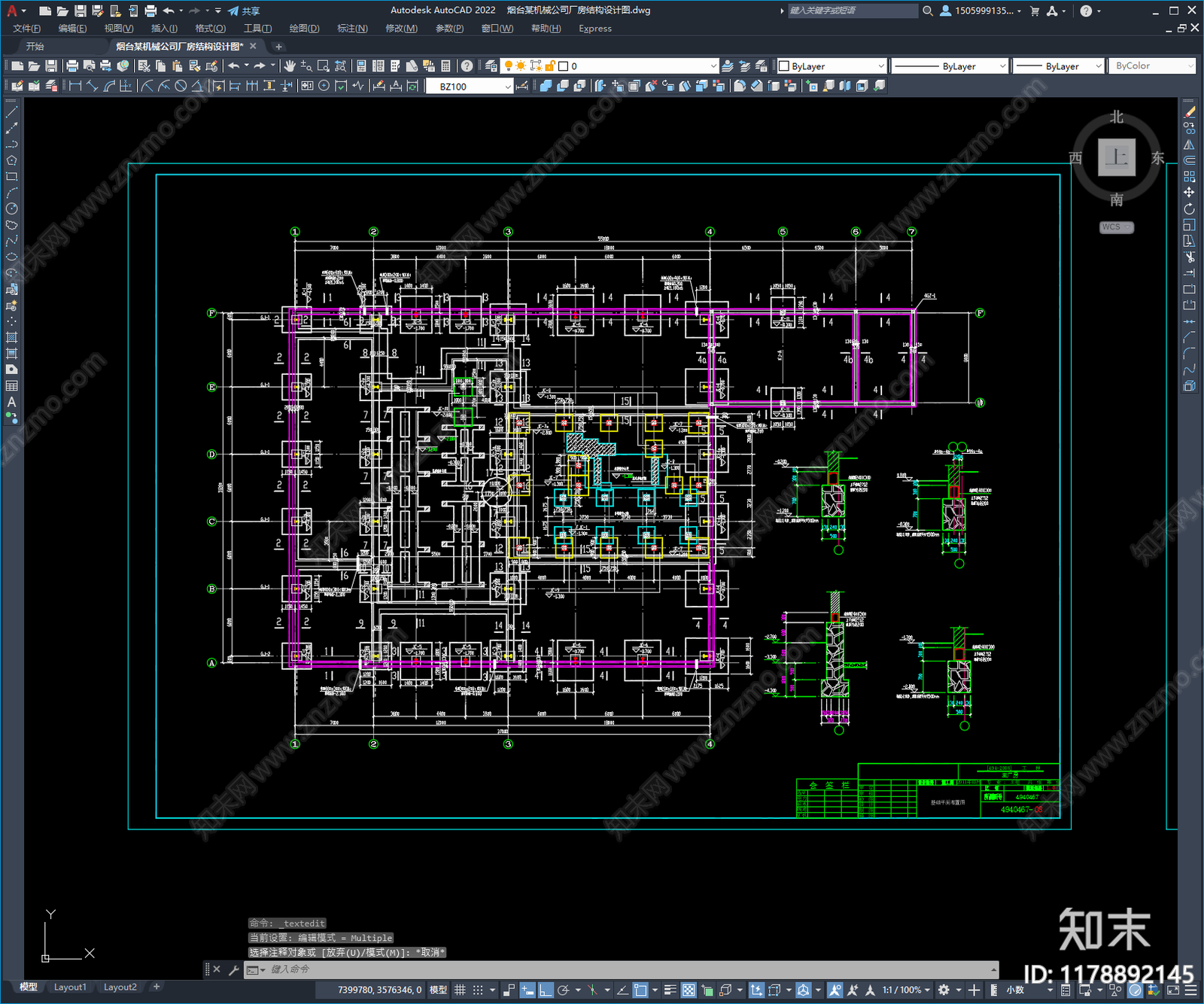Click the Save icon in standard toolbar
1204x1004 pixels.
[x=51, y=66]
